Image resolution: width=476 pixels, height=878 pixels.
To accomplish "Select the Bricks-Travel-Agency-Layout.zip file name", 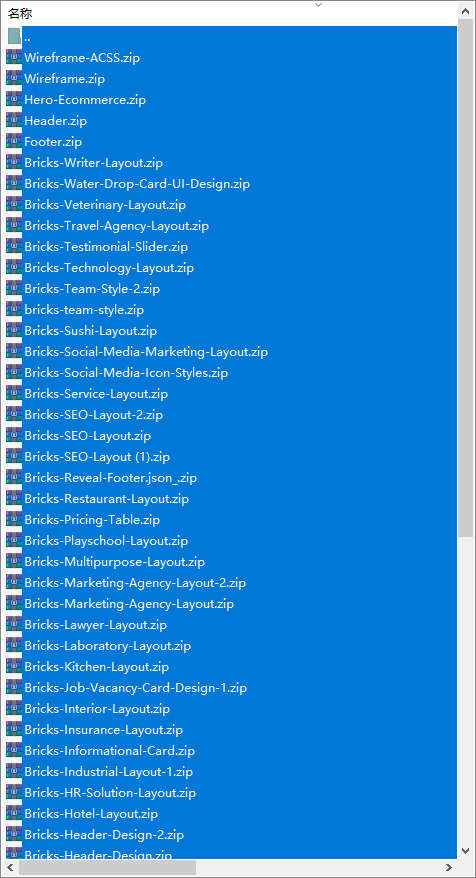I will 116,226.
